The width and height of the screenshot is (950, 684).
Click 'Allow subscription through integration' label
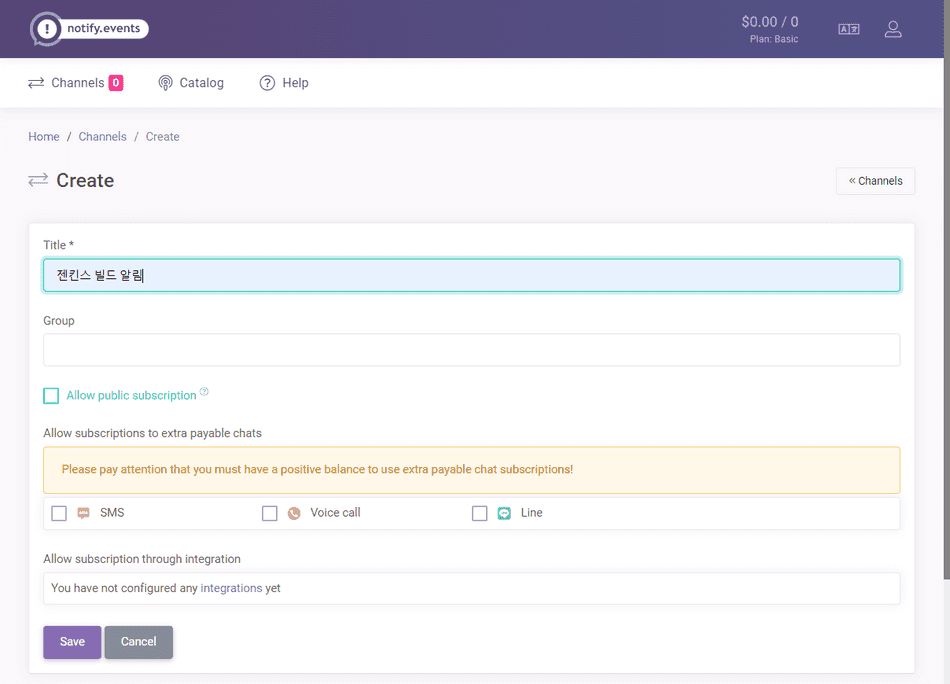click(142, 559)
